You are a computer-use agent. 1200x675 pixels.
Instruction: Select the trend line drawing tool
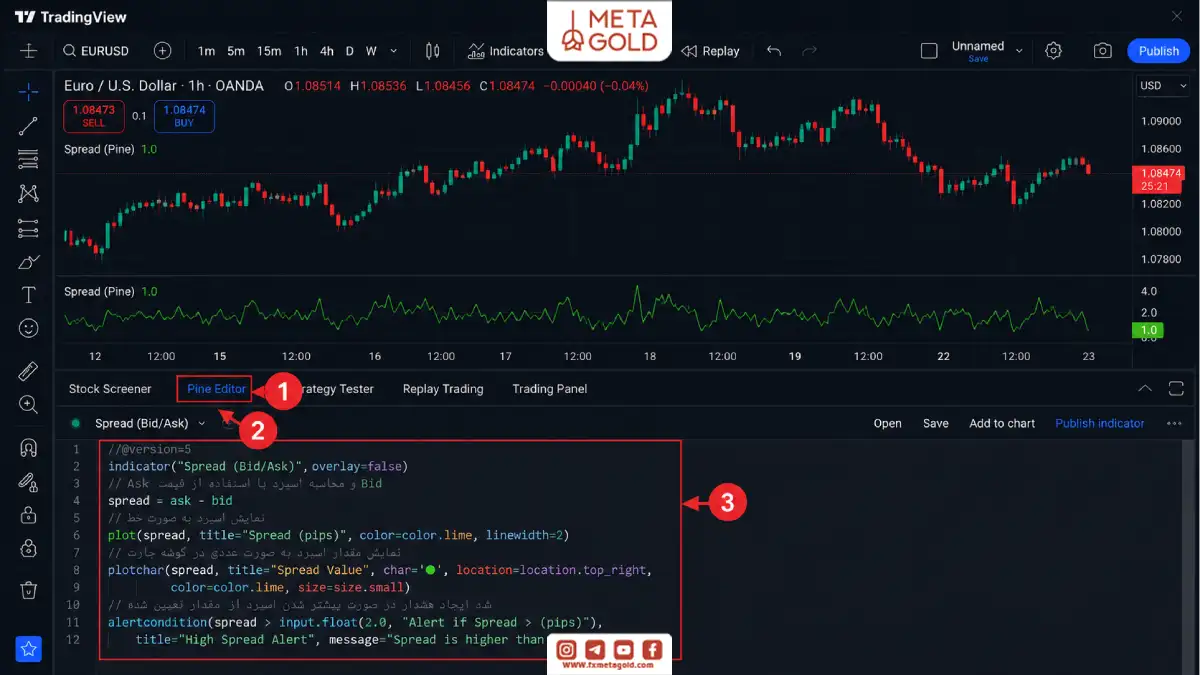click(28, 126)
